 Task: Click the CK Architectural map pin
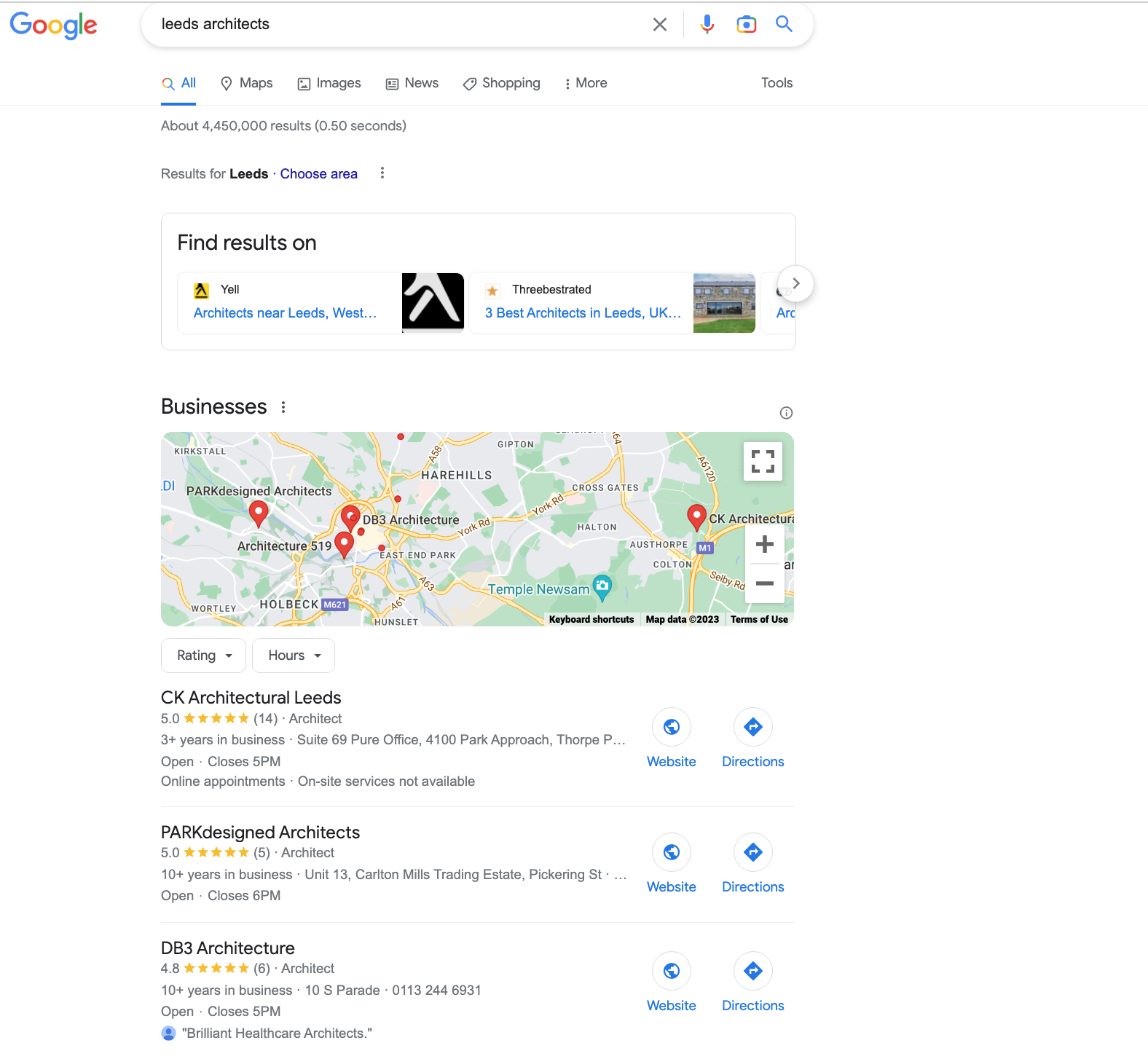coord(696,517)
